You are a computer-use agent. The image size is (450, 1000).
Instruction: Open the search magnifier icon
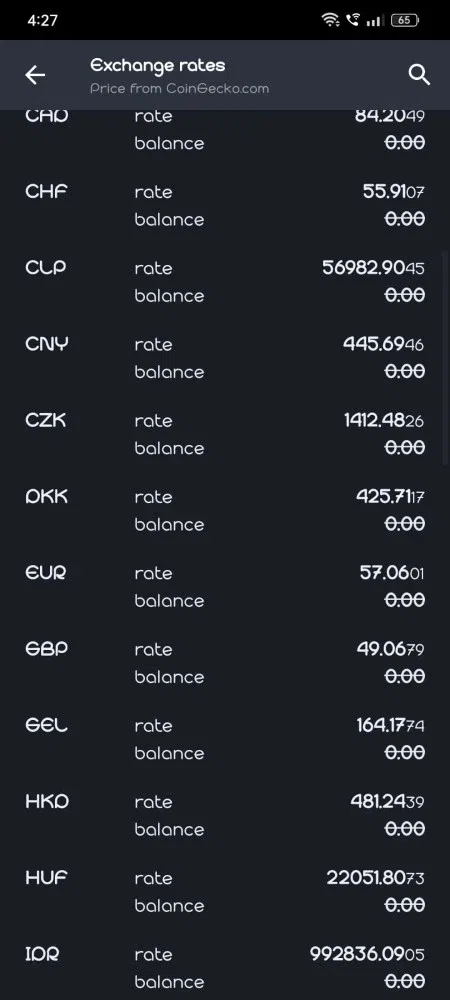point(419,75)
